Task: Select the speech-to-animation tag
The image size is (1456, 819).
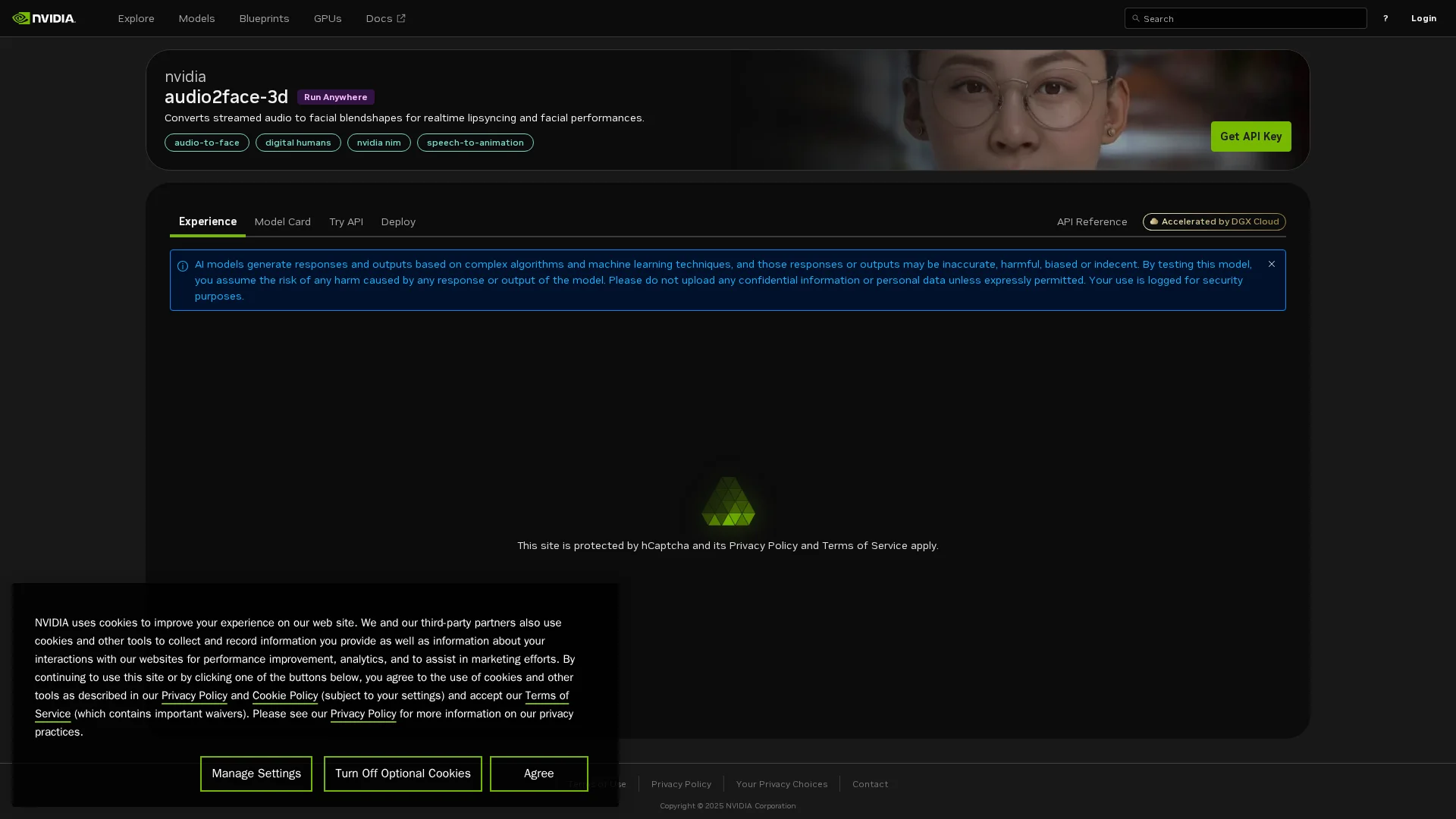Action: pos(475,143)
